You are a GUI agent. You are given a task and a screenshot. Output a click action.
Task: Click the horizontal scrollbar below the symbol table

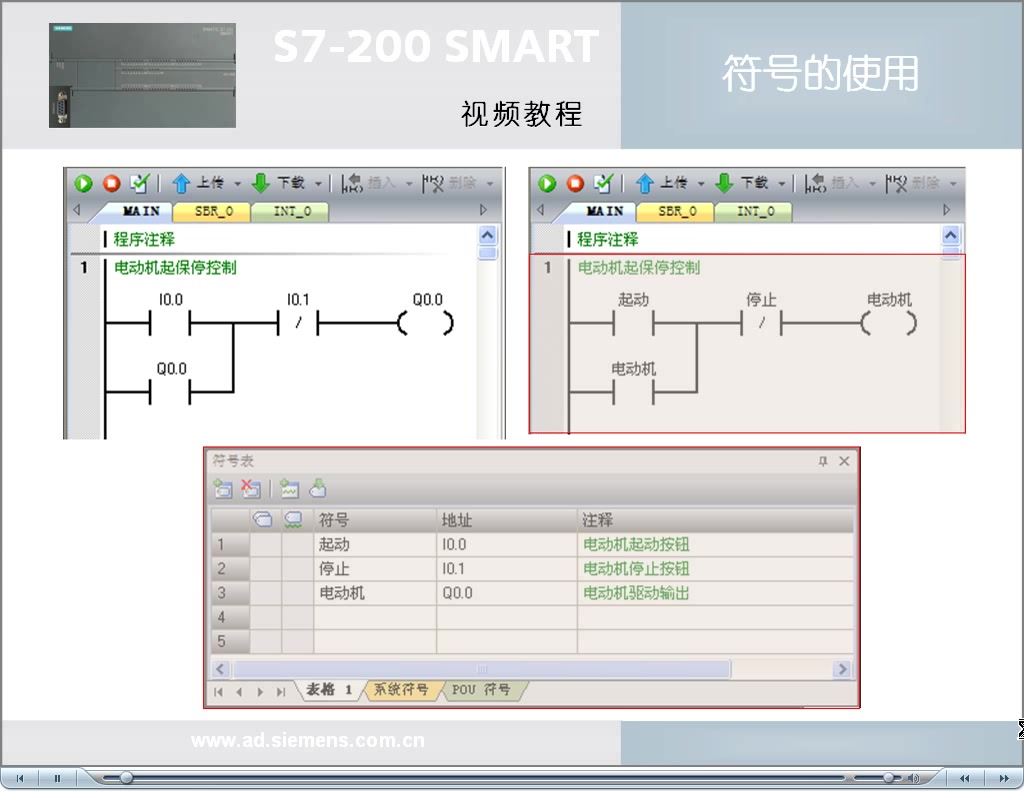point(480,668)
